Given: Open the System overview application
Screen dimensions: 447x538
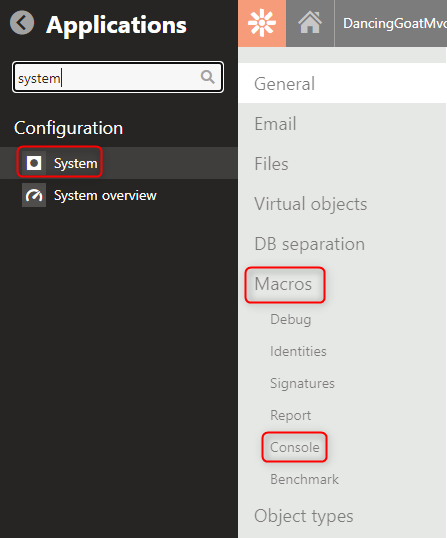Looking at the screenshot, I should [x=105, y=196].
